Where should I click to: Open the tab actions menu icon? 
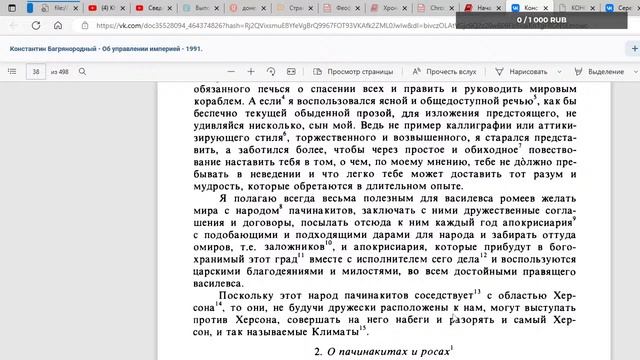coord(12,8)
